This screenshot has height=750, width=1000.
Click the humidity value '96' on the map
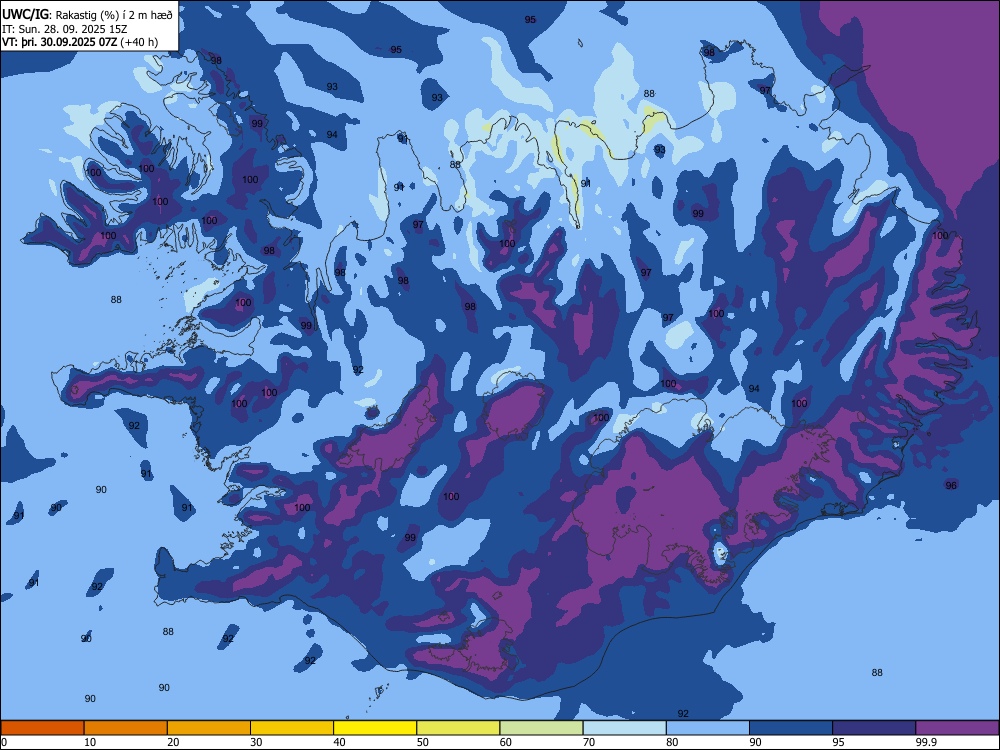951,485
